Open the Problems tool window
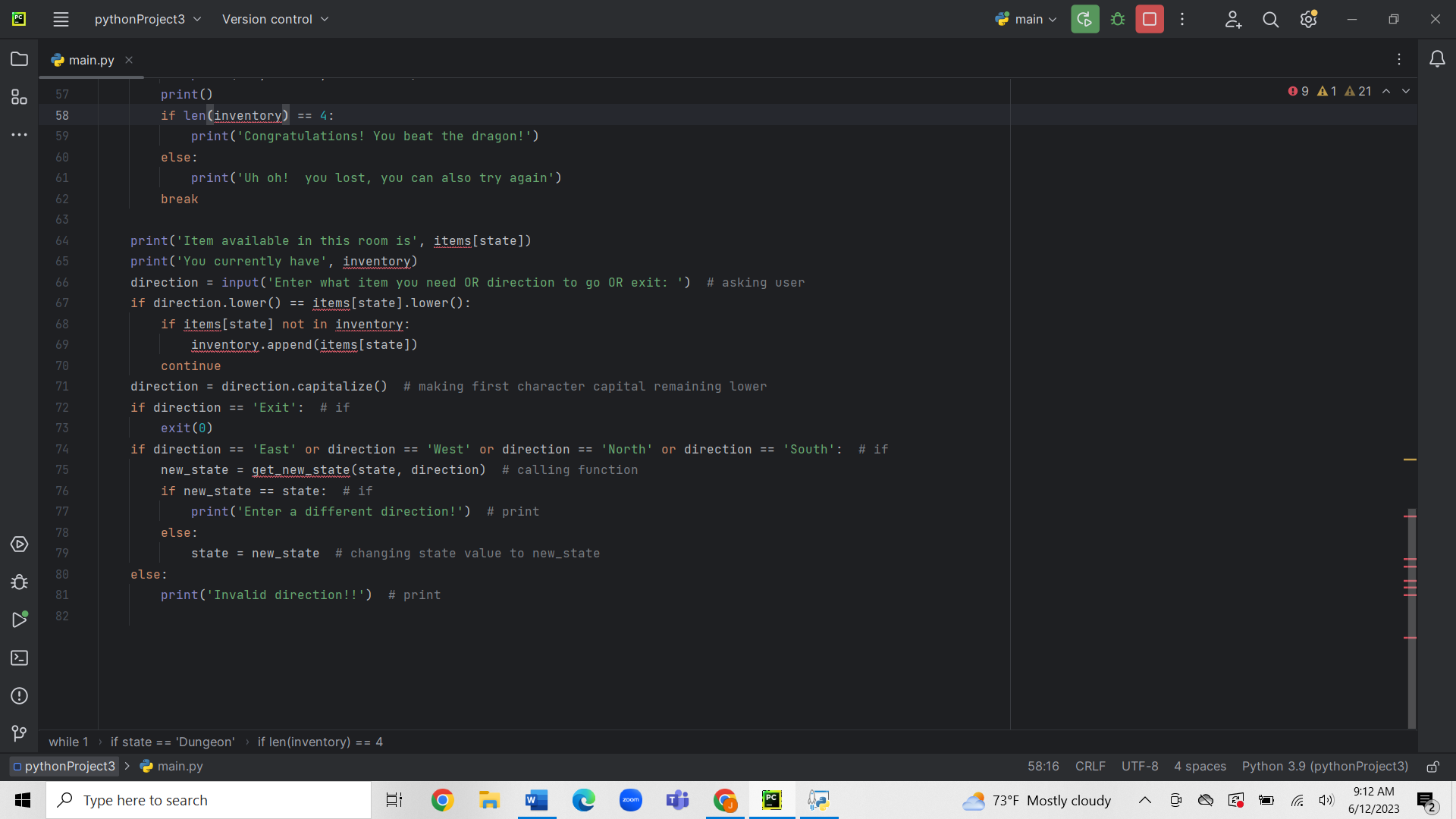The image size is (1456, 819). 20,695
